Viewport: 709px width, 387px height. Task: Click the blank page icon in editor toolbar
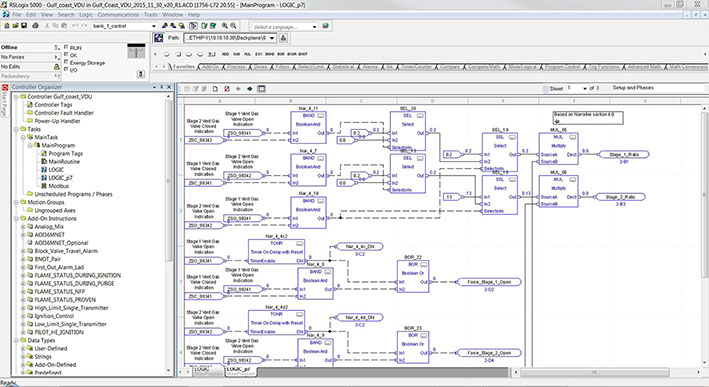pos(215,89)
